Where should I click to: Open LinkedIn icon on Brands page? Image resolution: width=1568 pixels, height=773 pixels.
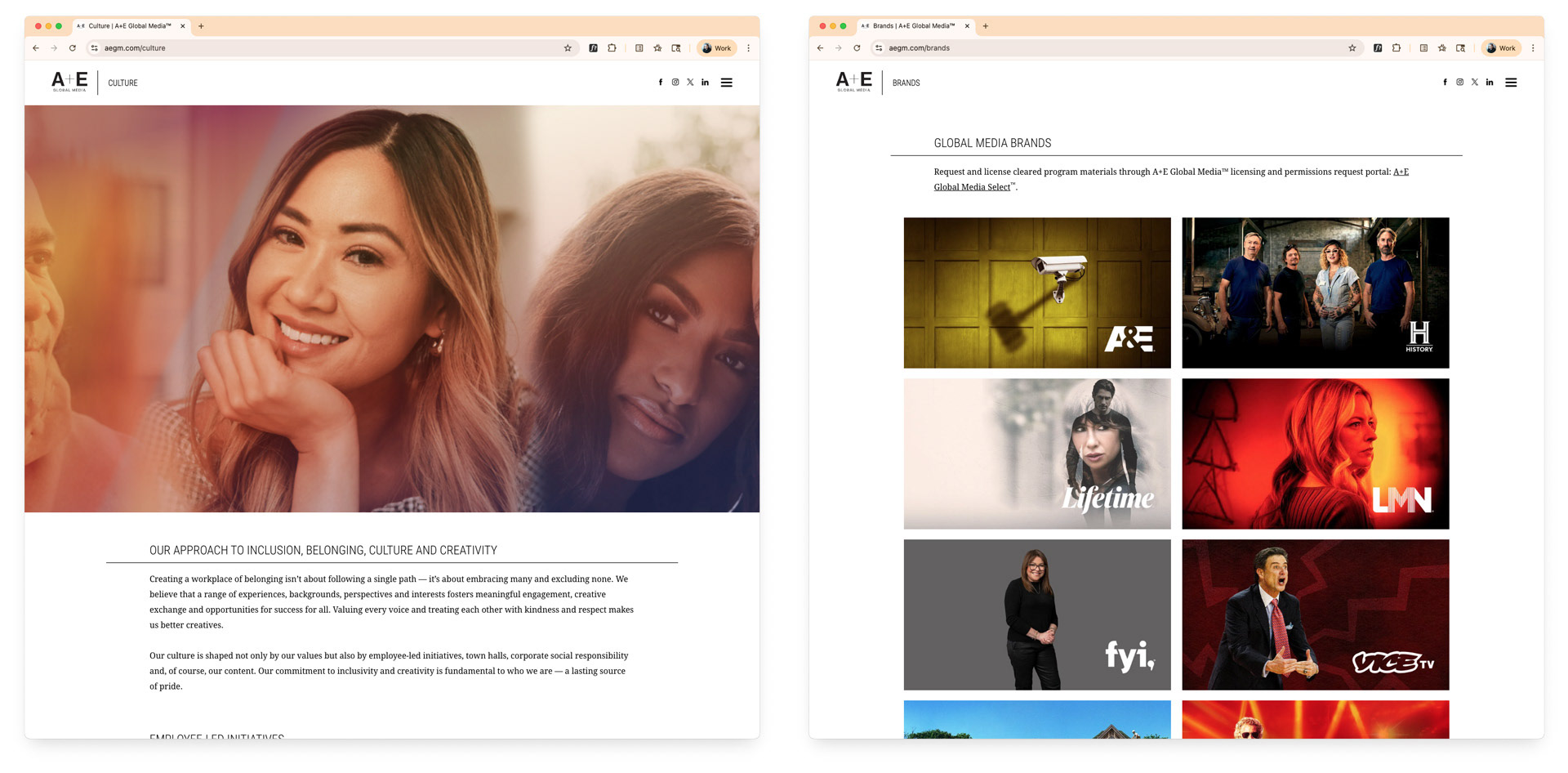pyautogui.click(x=1490, y=83)
